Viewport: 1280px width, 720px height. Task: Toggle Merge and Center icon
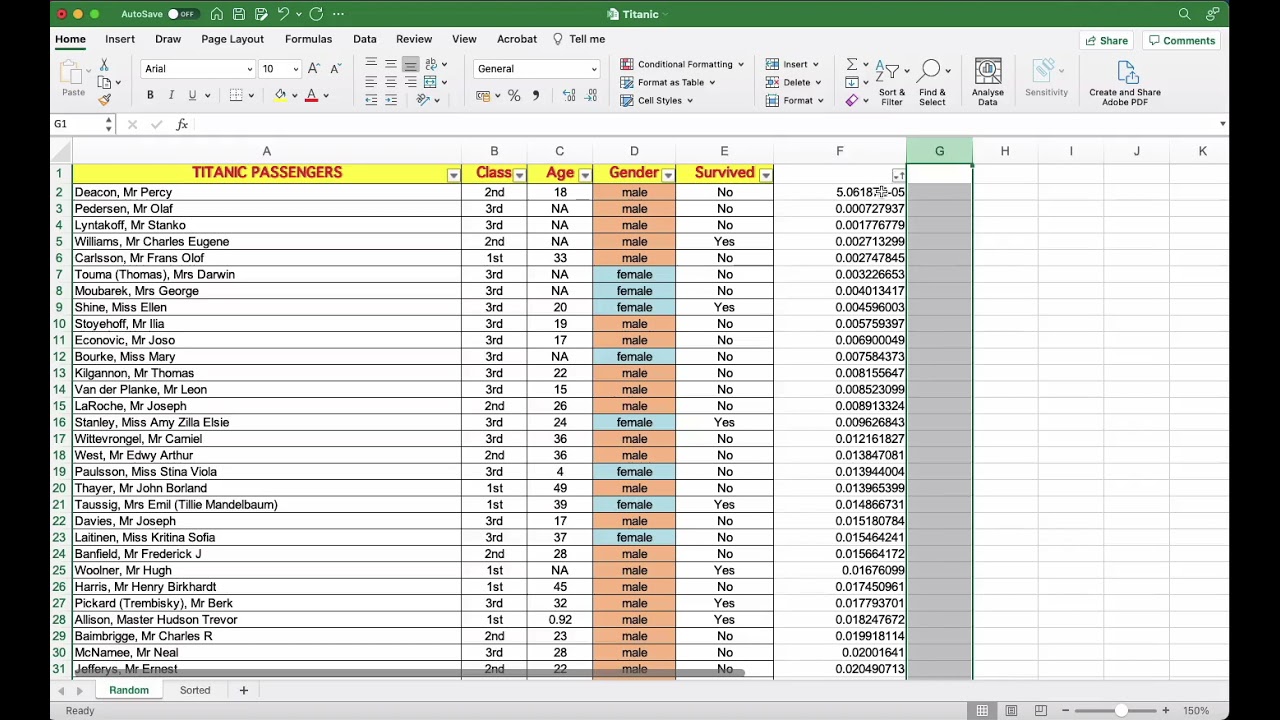pos(430,82)
